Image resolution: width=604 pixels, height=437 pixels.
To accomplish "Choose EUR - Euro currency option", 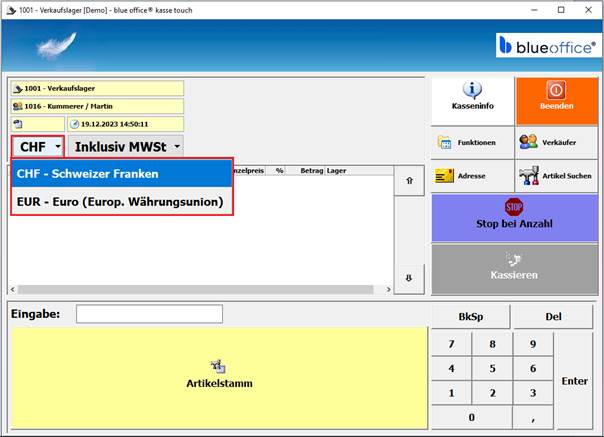I will pos(122,202).
